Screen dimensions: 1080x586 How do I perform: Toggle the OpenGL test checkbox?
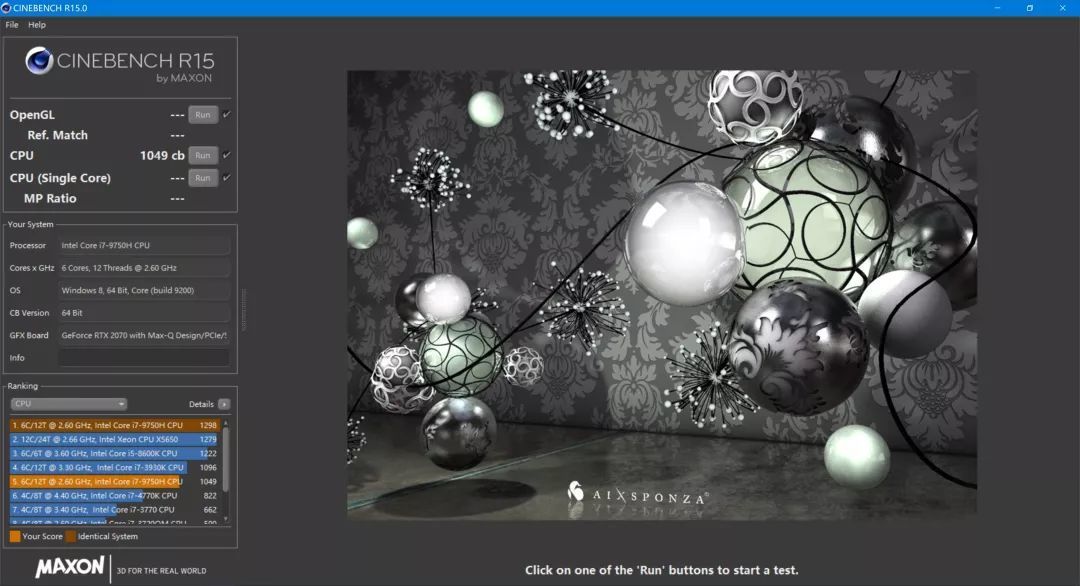click(227, 115)
